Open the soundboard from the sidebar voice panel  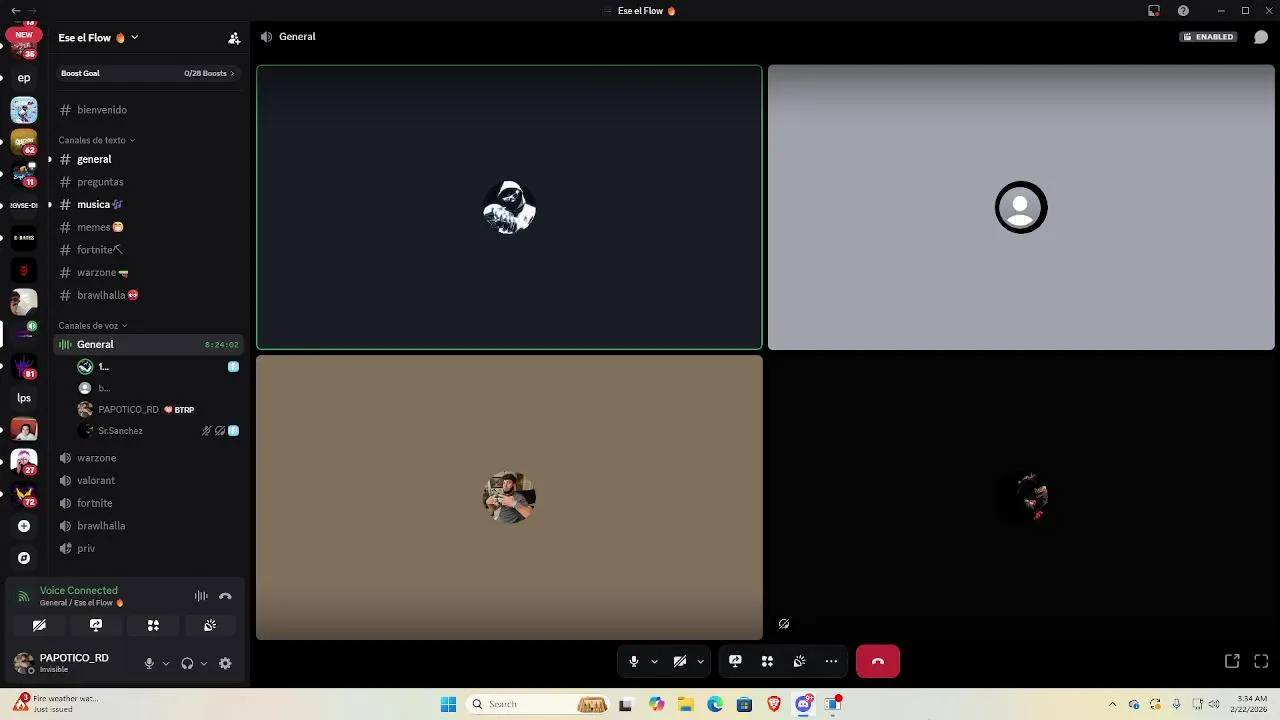210,625
